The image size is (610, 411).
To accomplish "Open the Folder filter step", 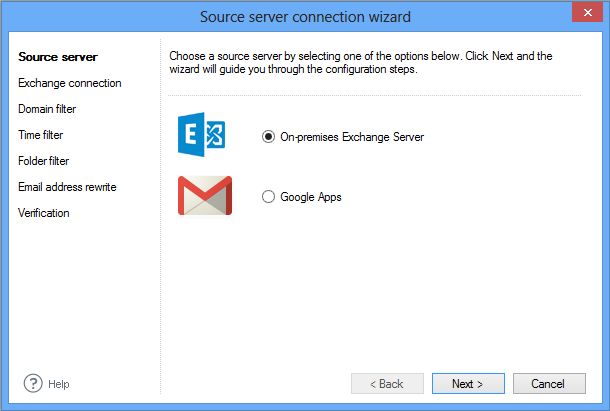I will [x=44, y=161].
